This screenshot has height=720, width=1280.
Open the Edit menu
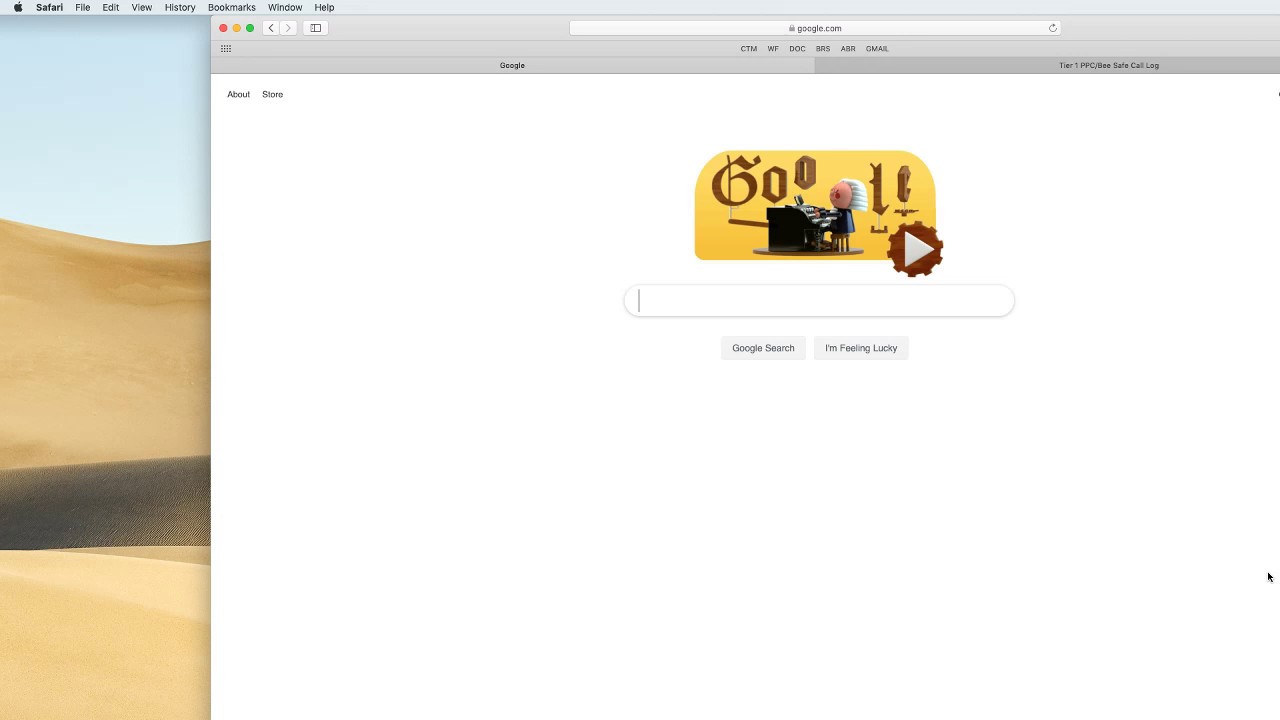point(111,7)
